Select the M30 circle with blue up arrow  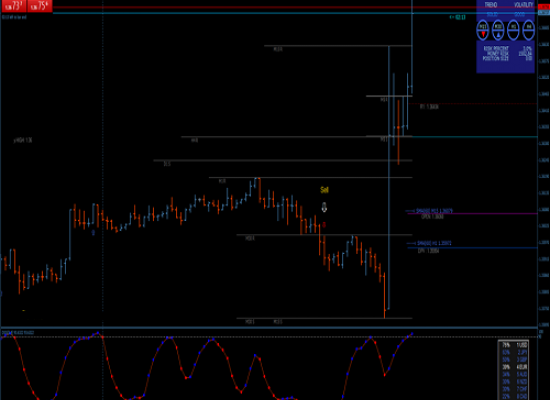tap(498, 30)
